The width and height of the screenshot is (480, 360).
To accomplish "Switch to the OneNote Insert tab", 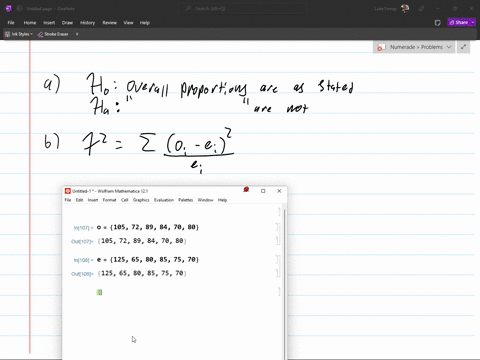I will (x=49, y=23).
